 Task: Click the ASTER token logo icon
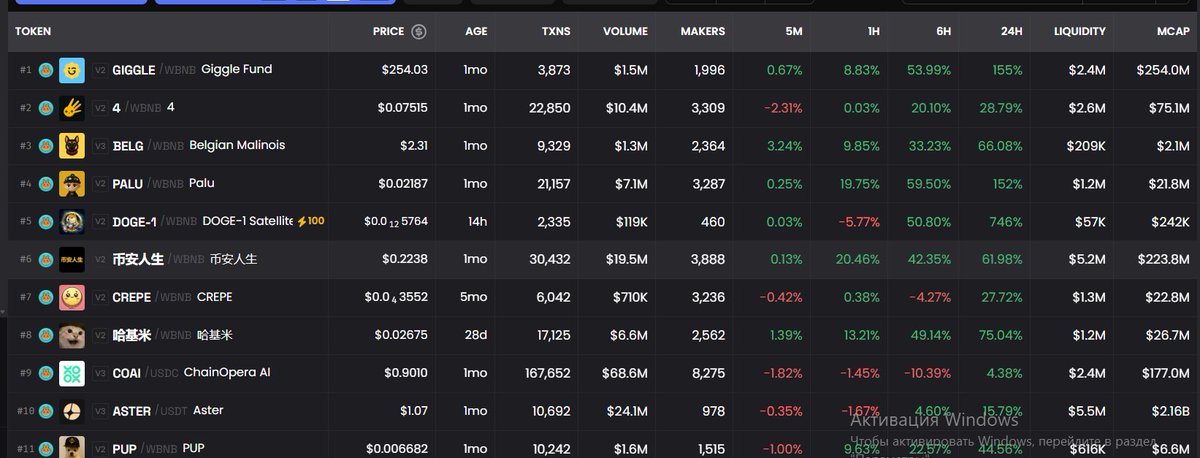click(x=72, y=411)
